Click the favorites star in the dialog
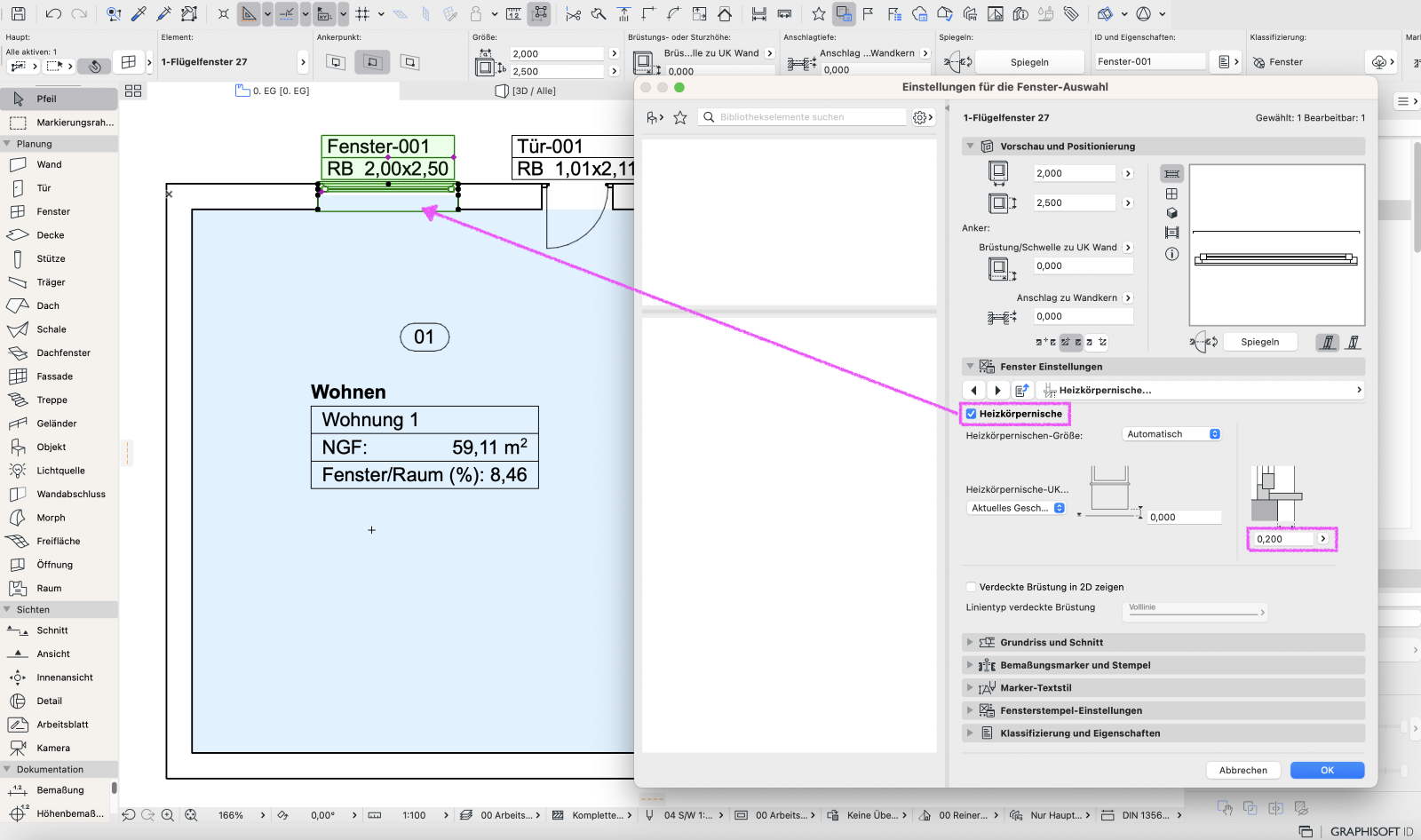1421x840 pixels. pos(680,117)
